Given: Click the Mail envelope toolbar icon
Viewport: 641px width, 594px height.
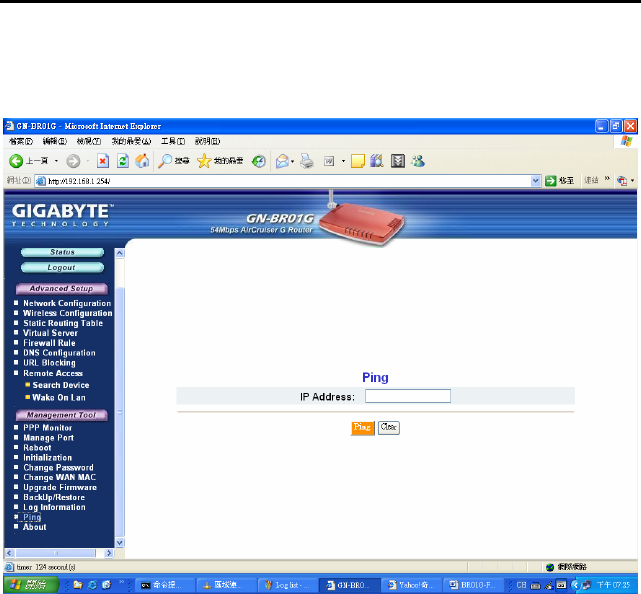Looking at the screenshot, I should tap(282, 161).
